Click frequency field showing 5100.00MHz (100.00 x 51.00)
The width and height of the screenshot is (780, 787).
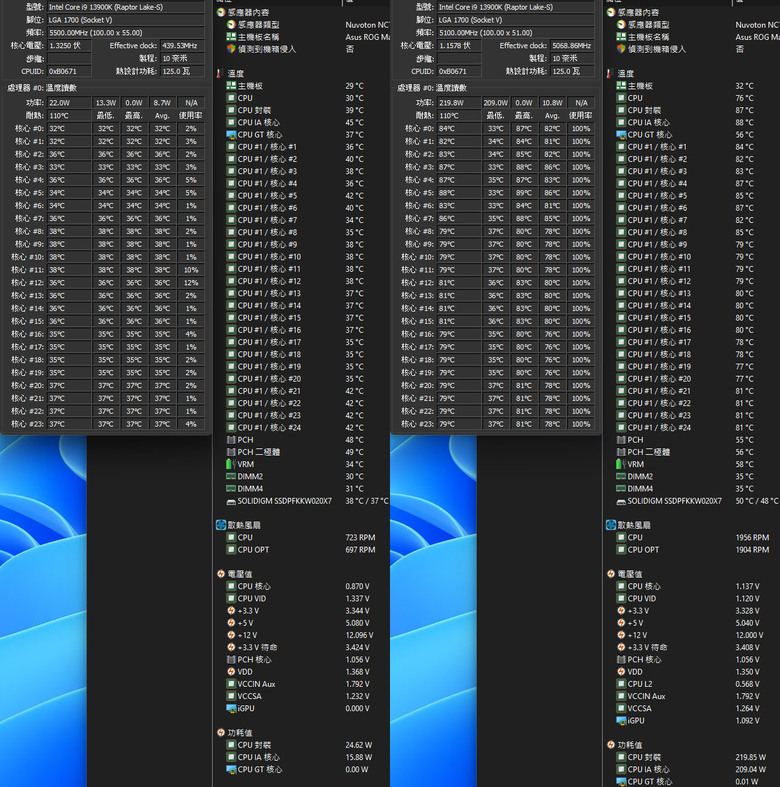coord(515,33)
